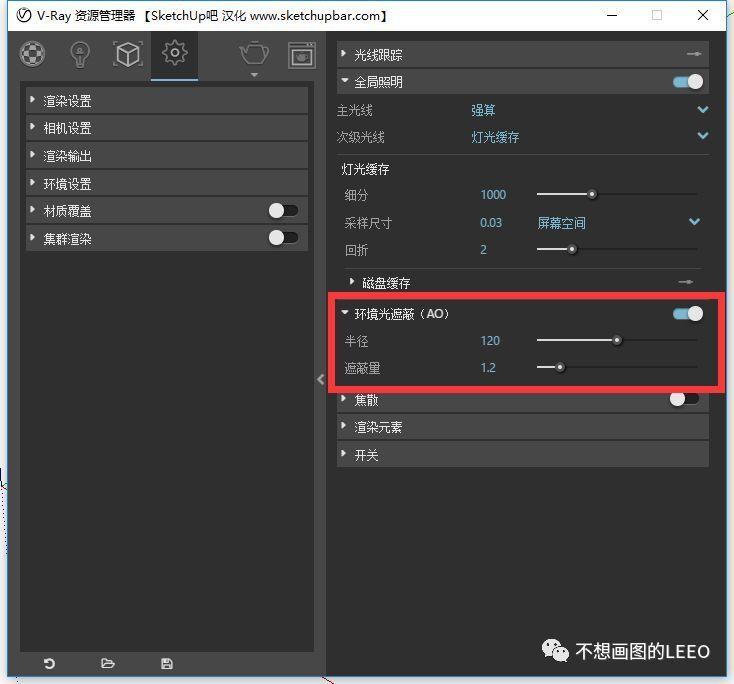The image size is (734, 684).
Task: Click the 采样尺寸 value field 0.03
Action: (491, 222)
